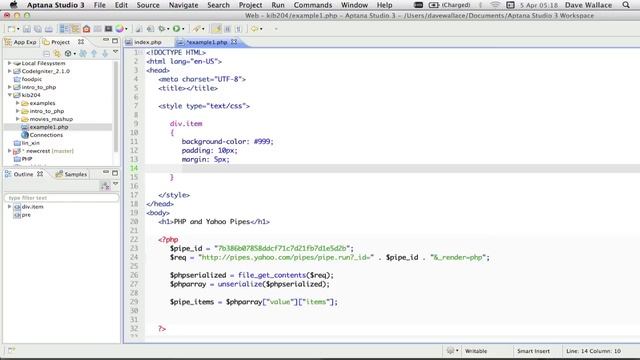Screen dimensions: 640x360
Task: Close the example1.php editor tab
Action: (x=234, y=42)
